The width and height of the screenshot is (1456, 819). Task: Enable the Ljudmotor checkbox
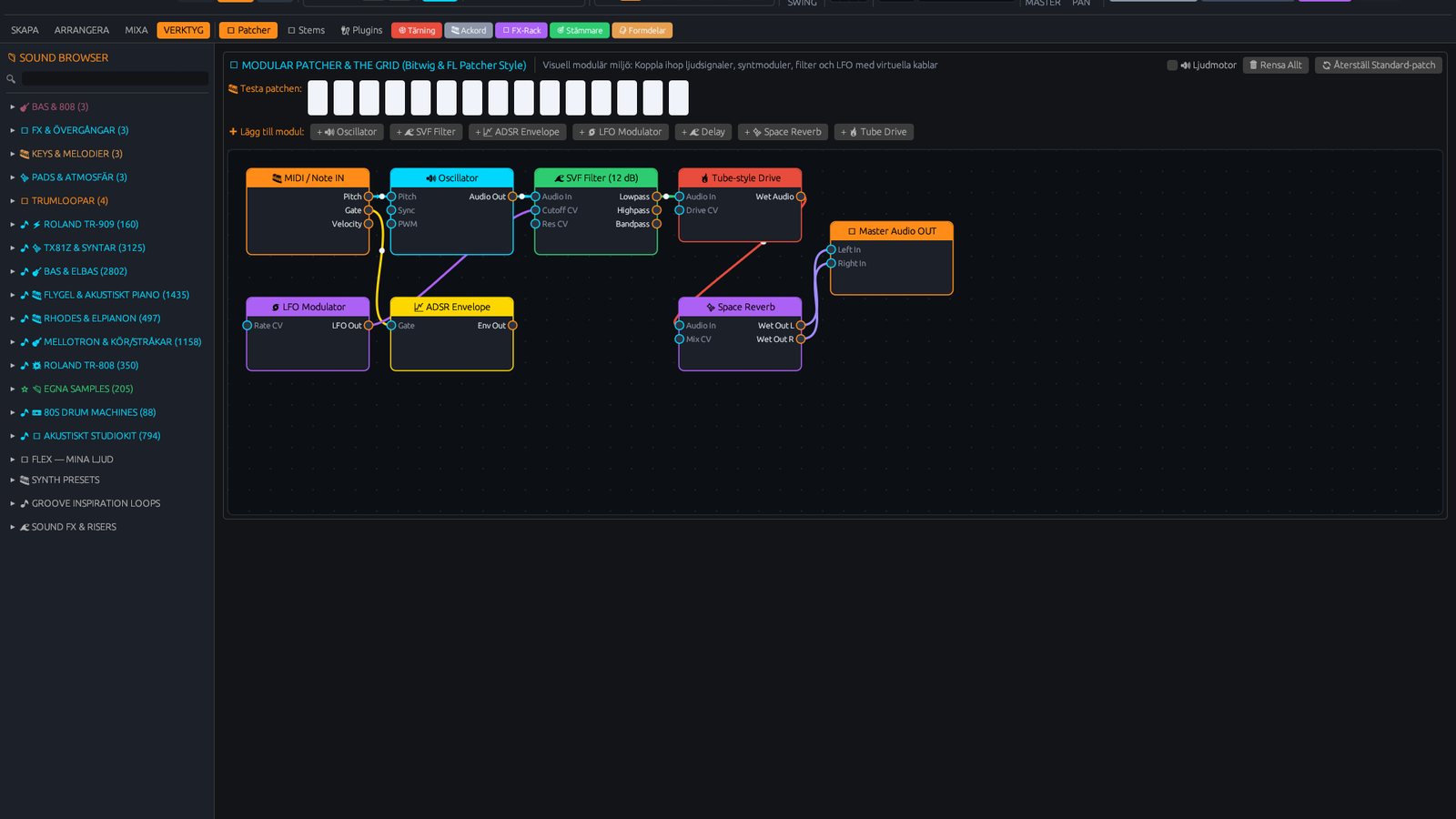(x=1172, y=66)
